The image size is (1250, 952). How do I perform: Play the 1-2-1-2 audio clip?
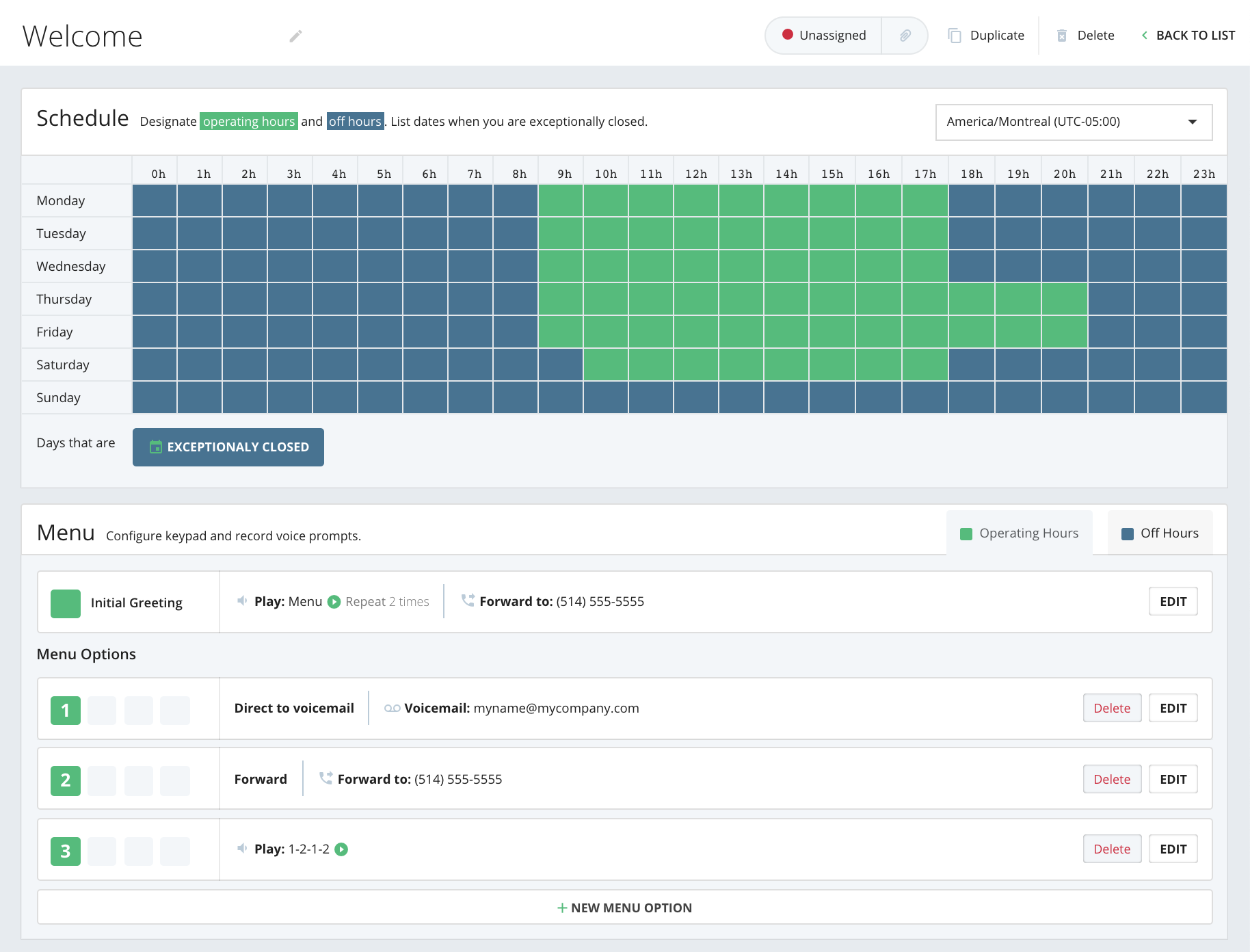pos(341,849)
